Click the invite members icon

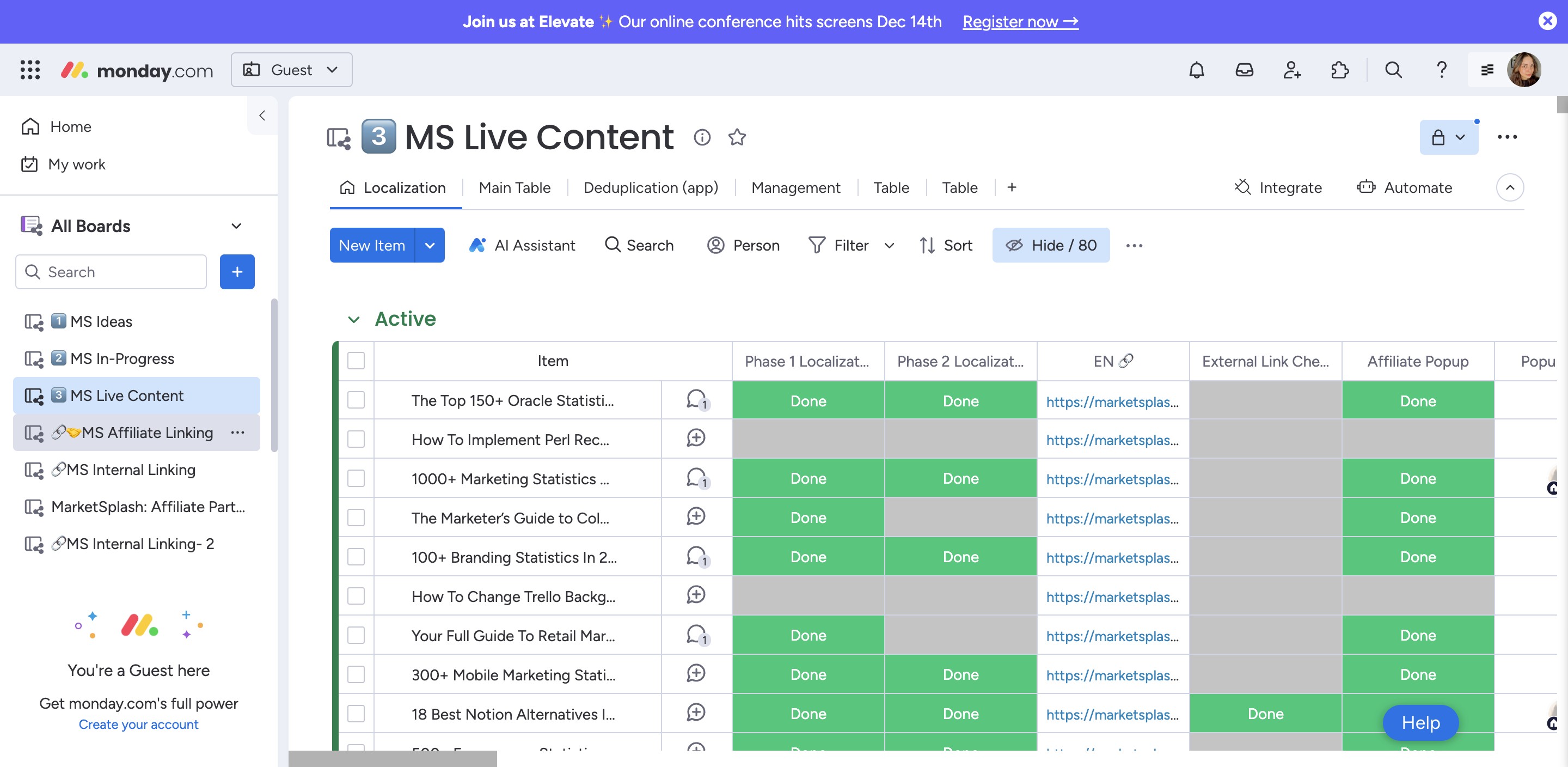coord(1291,70)
